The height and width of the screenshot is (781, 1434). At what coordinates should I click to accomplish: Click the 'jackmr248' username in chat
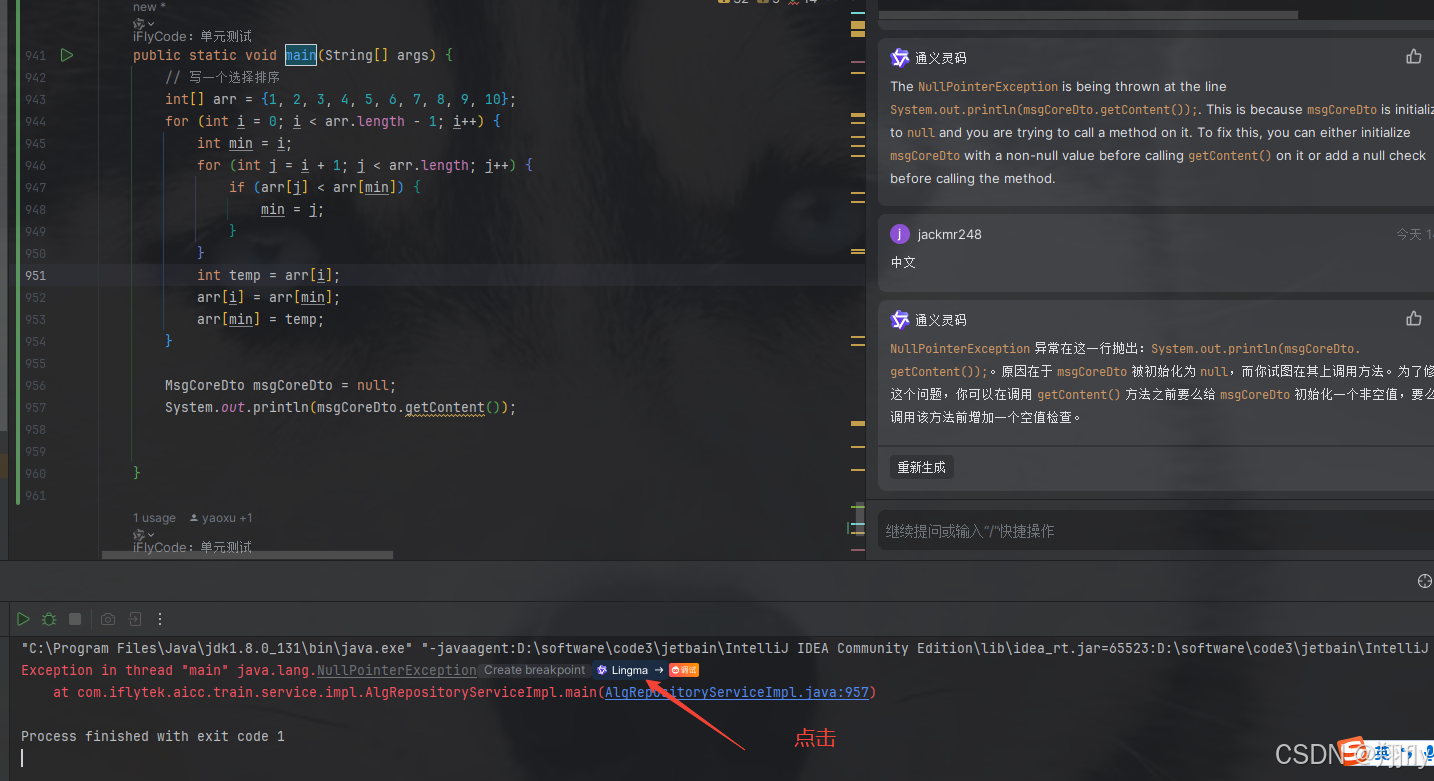point(950,234)
